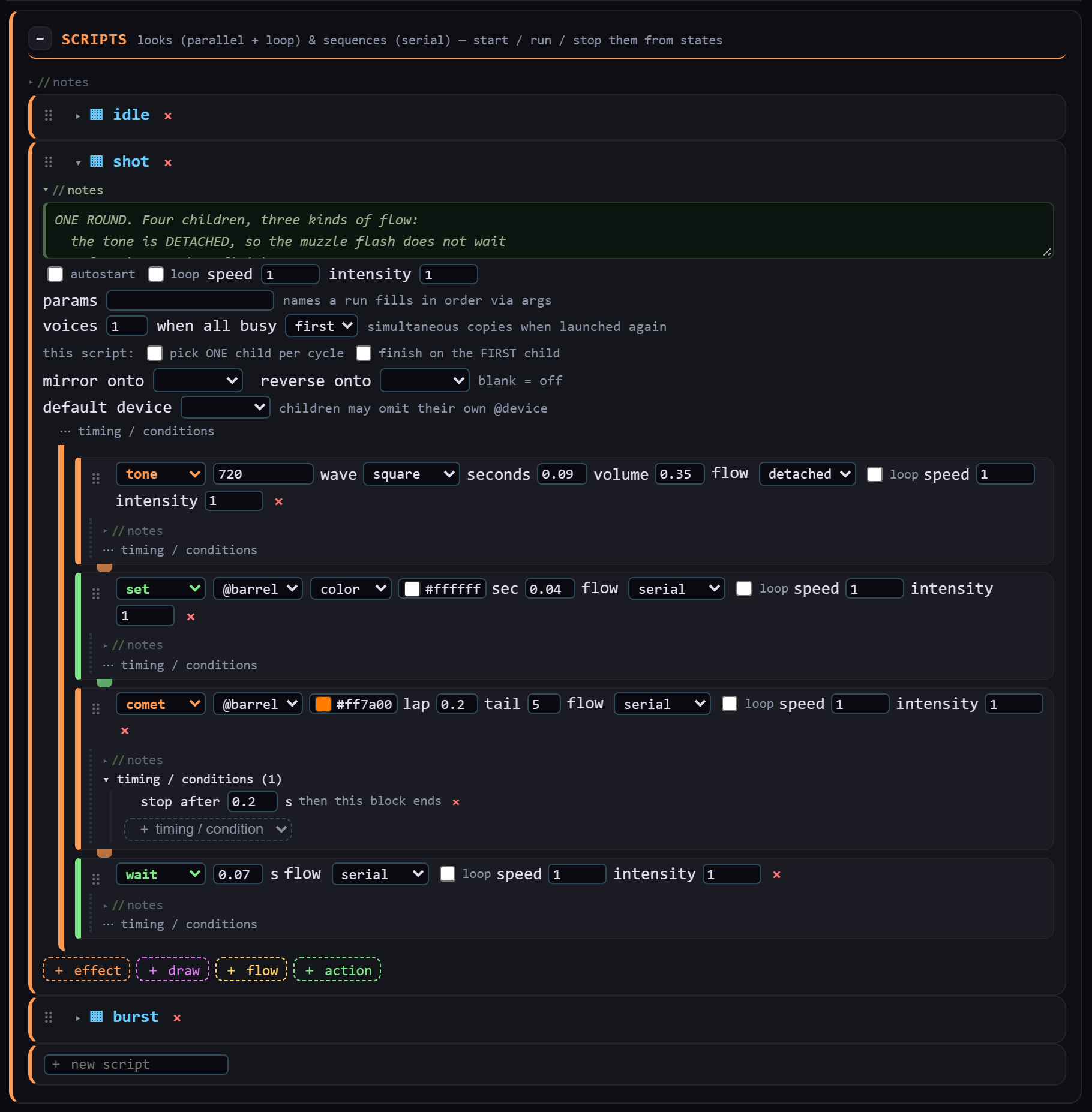
Task: Remove the wait block
Action: coord(776,874)
